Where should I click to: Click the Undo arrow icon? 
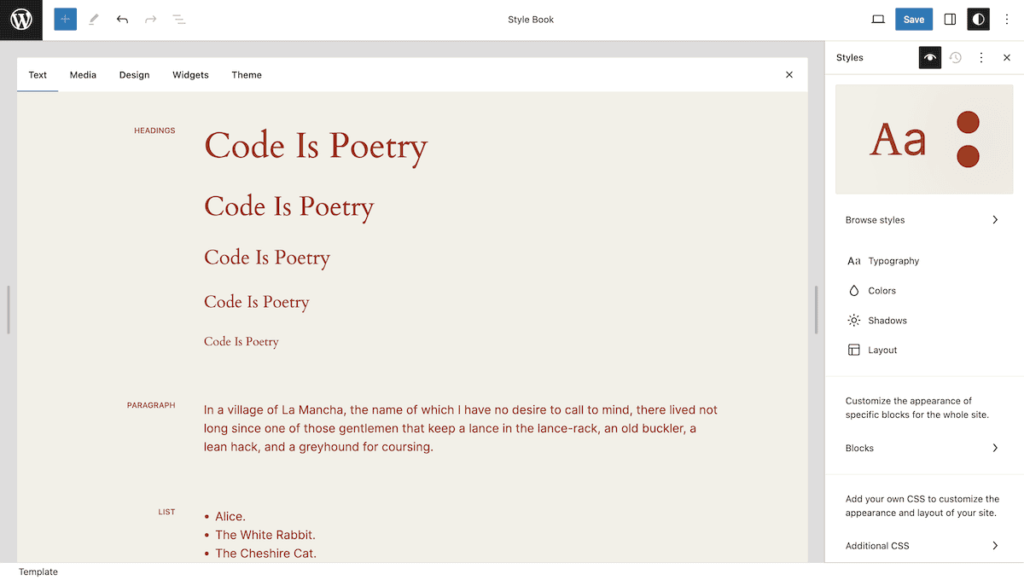[x=122, y=19]
